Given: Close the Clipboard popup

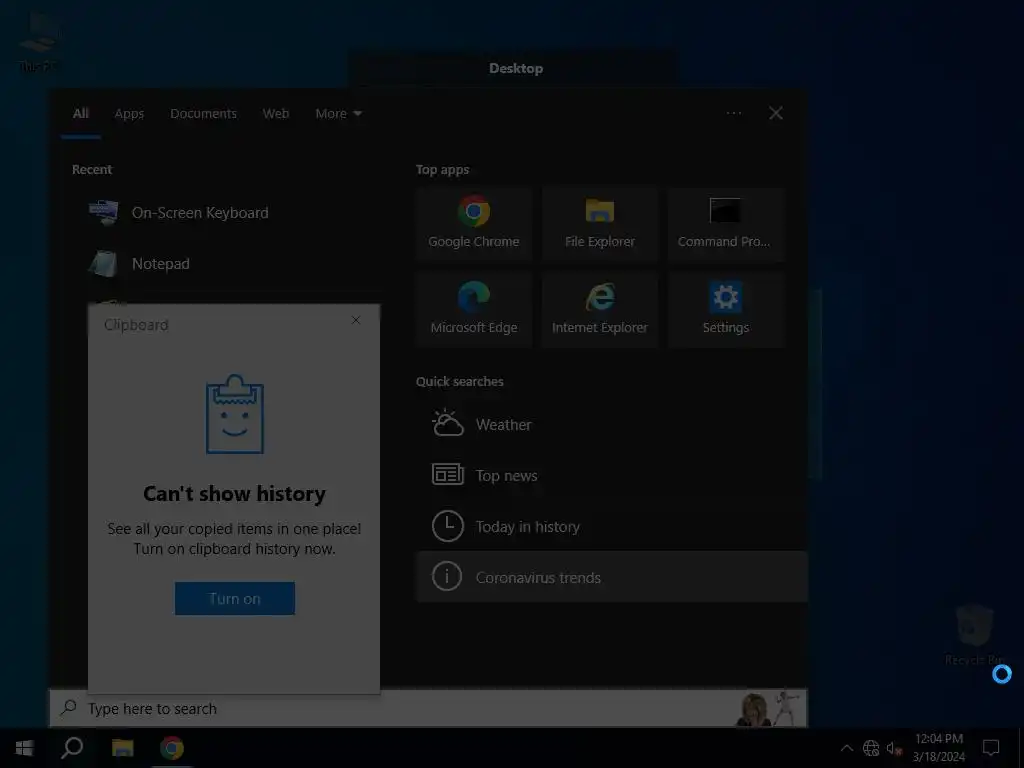Looking at the screenshot, I should click(x=356, y=320).
